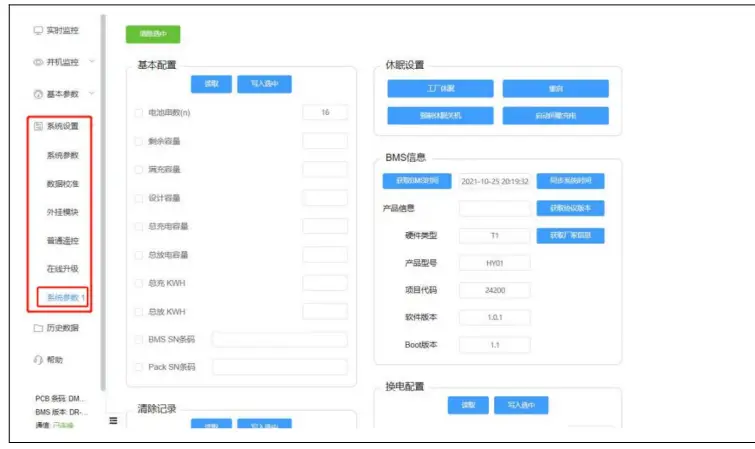Image resolution: width=755 pixels, height=449 pixels.
Task: Click the 重启 button in 休眠设置
Action: click(x=556, y=89)
